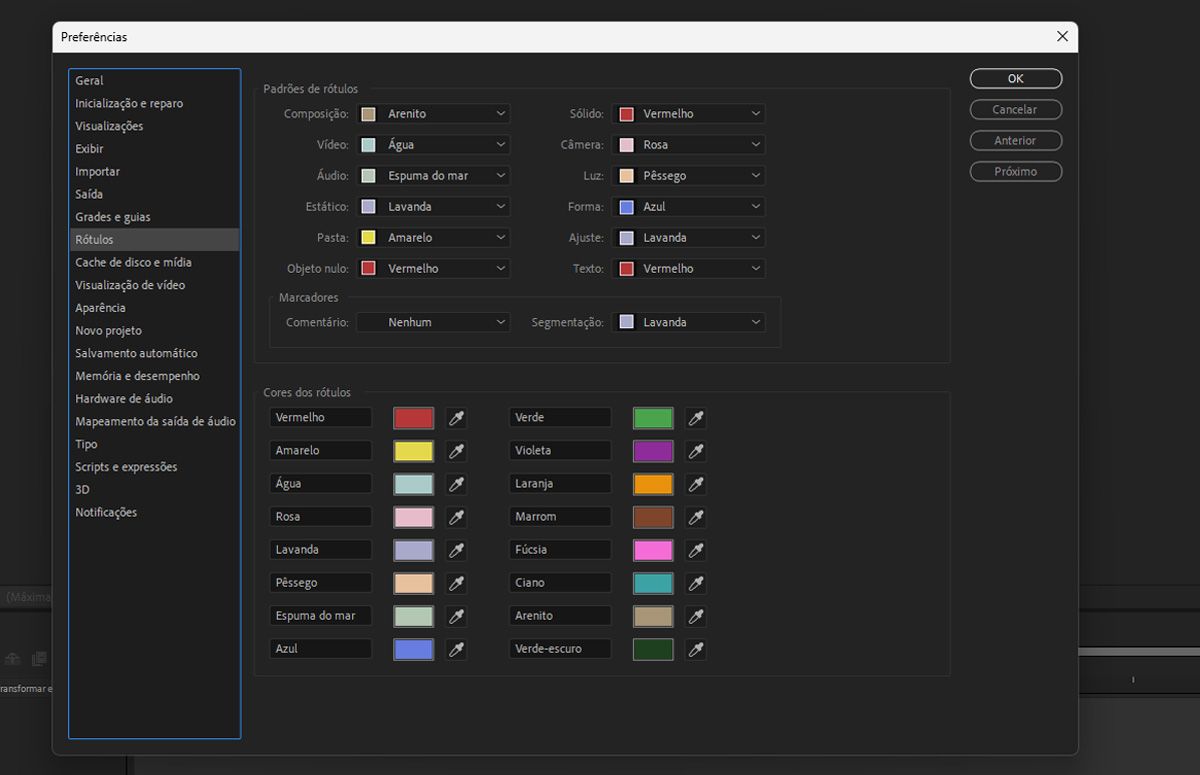This screenshot has height=775, width=1200.
Task: Open the Comentário marker dropdown
Action: click(433, 323)
